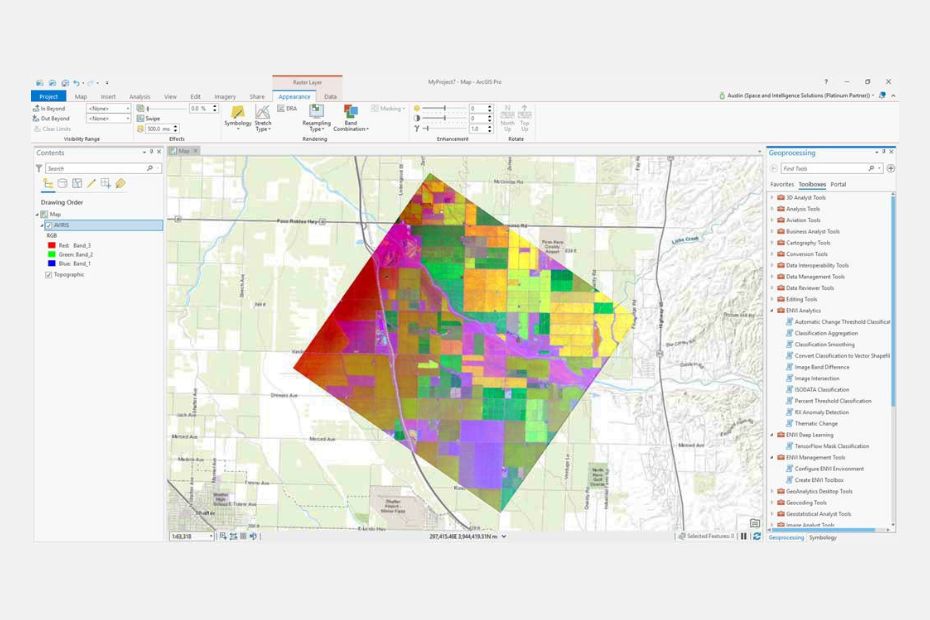Toggle AVIRIS layer visibility checkbox

click(49, 225)
